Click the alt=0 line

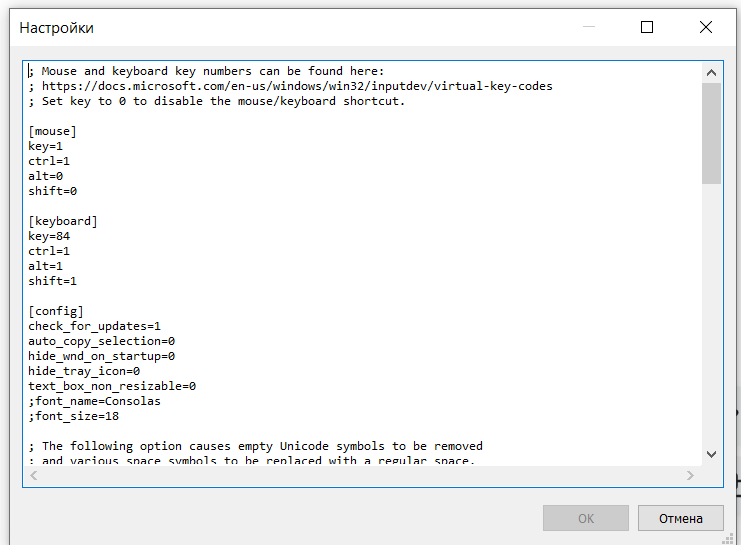click(45, 176)
